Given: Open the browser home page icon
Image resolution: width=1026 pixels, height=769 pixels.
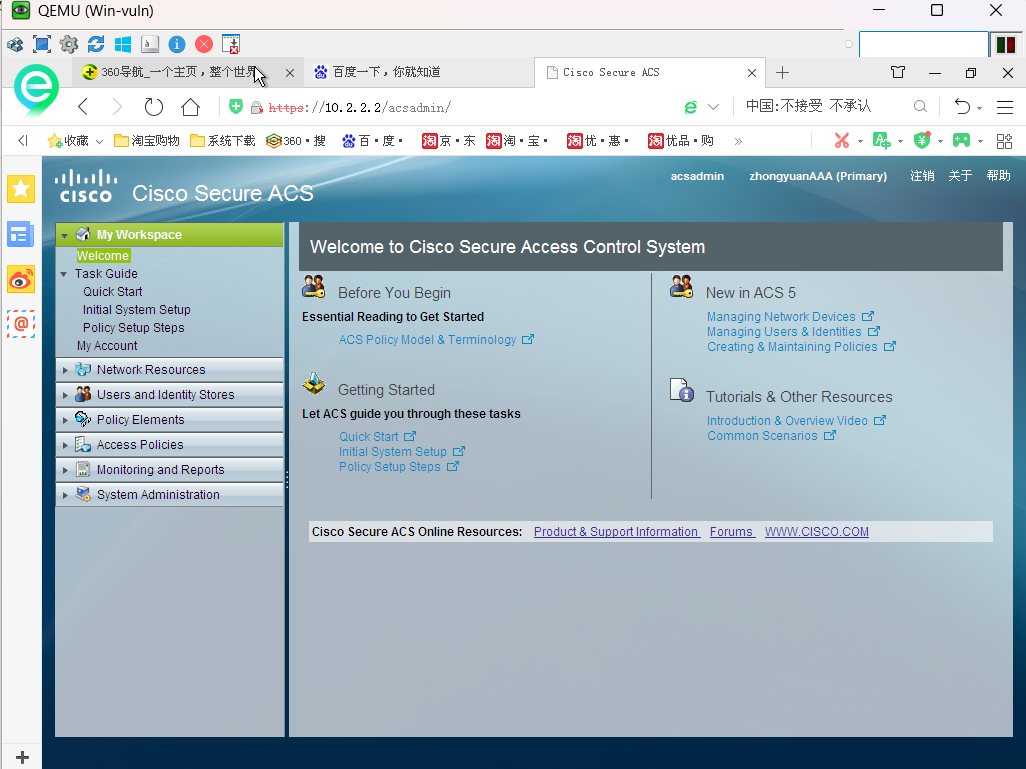Looking at the screenshot, I should click(190, 107).
